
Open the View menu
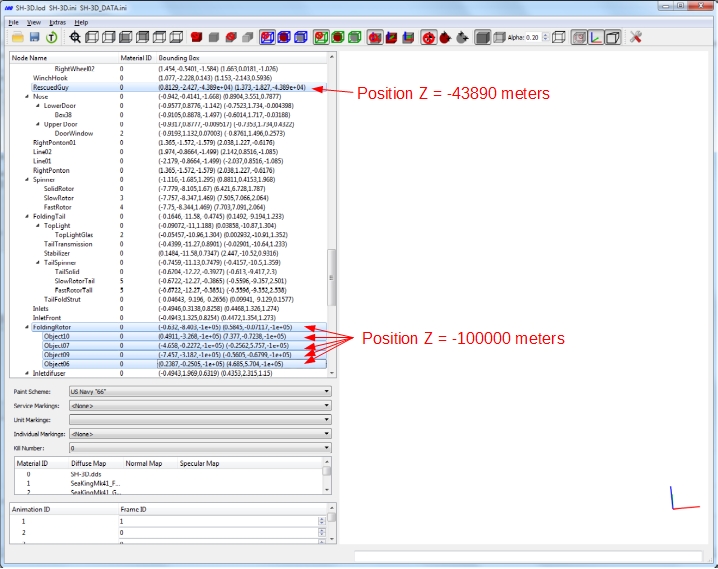(33, 22)
